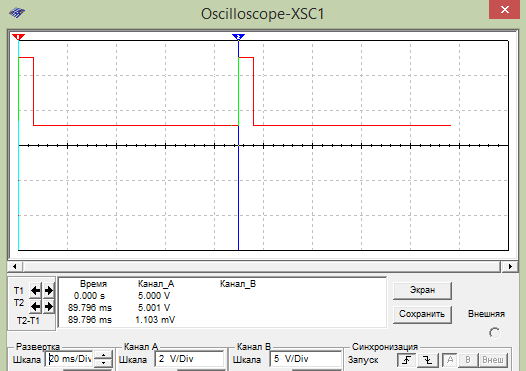Screen dimensions: 526x371
Task: Select the red T1 cursor marker
Action: pyautogui.click(x=18, y=37)
